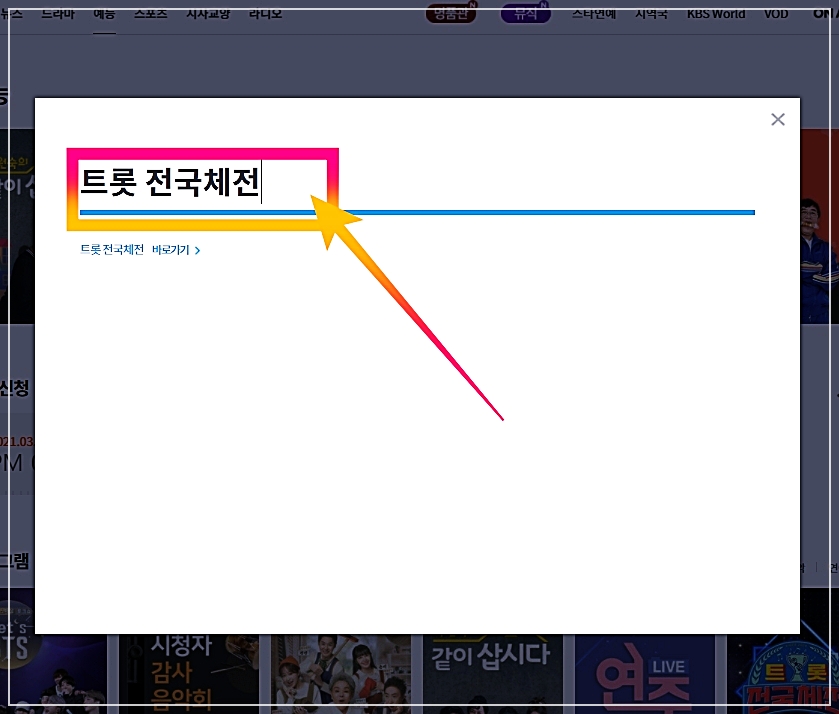Image resolution: width=839 pixels, height=714 pixels.
Task: Open the 트롯 전국체전 program thumbnail at bottom
Action: tap(782, 673)
